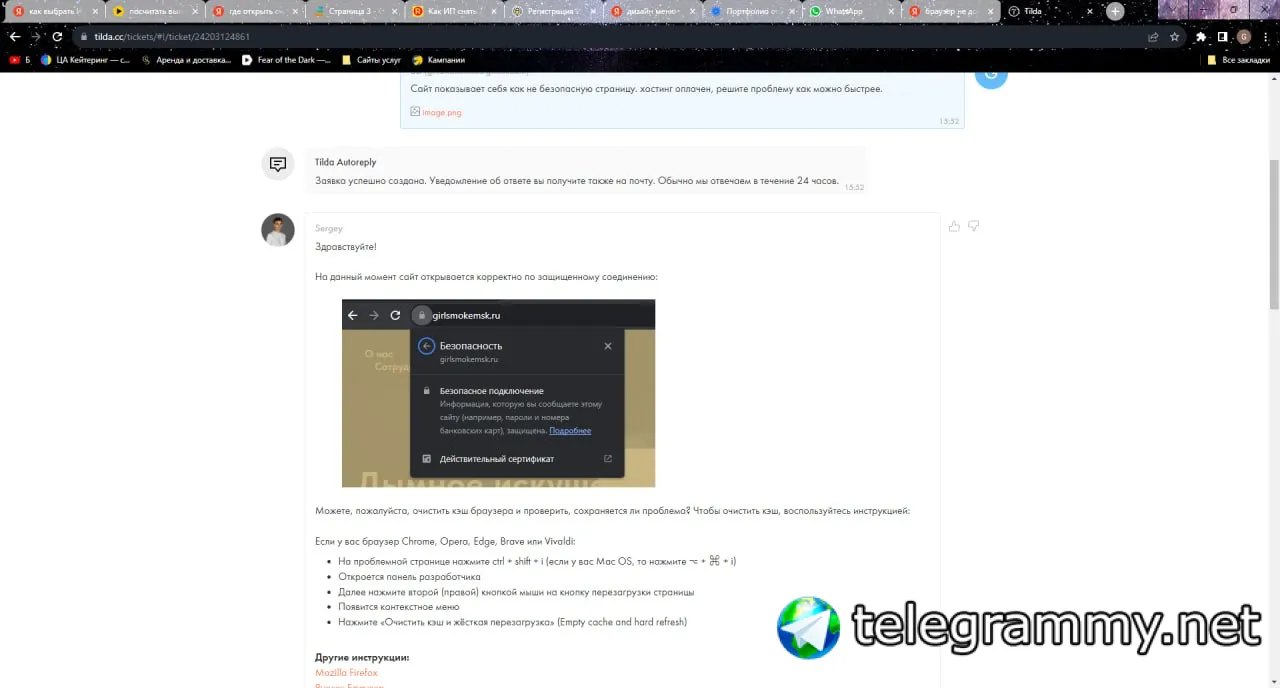Switch to the WhatsApp tab
Screen dimensions: 1280x688
tap(851, 12)
